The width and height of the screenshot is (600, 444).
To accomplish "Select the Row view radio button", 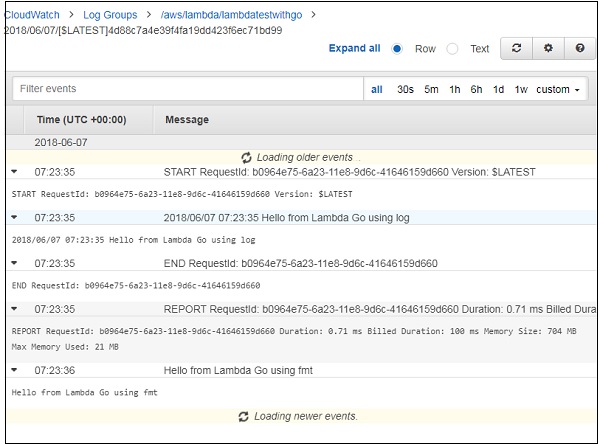I will 397,48.
